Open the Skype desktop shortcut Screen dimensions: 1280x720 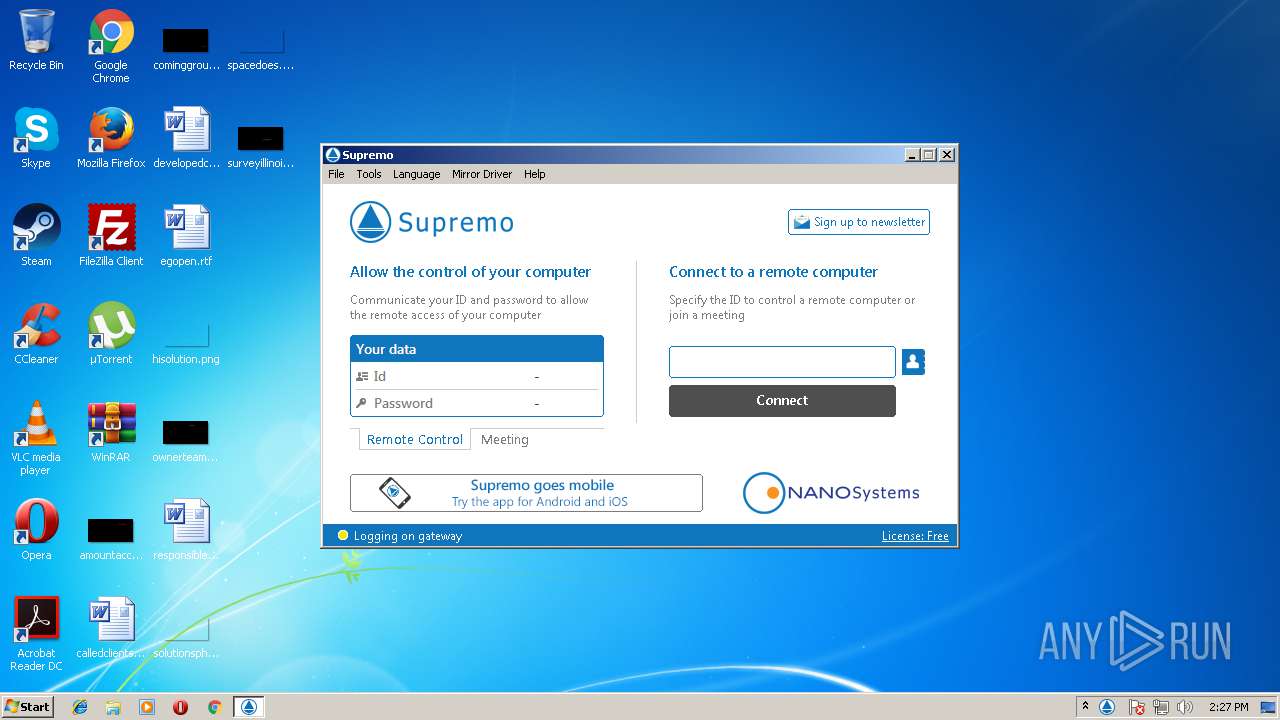(x=36, y=138)
